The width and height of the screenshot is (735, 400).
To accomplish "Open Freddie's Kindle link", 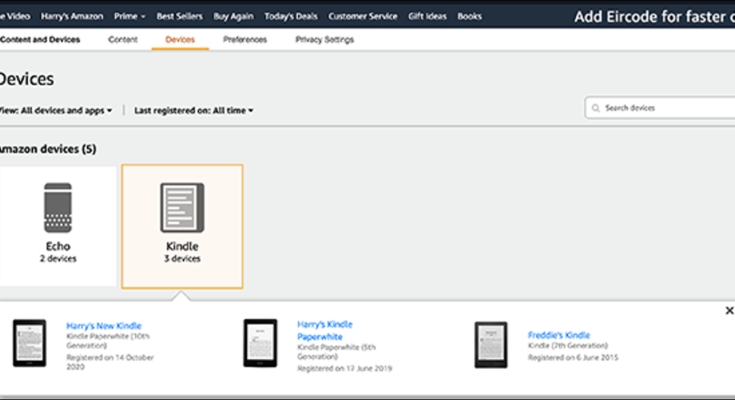I will 559,335.
